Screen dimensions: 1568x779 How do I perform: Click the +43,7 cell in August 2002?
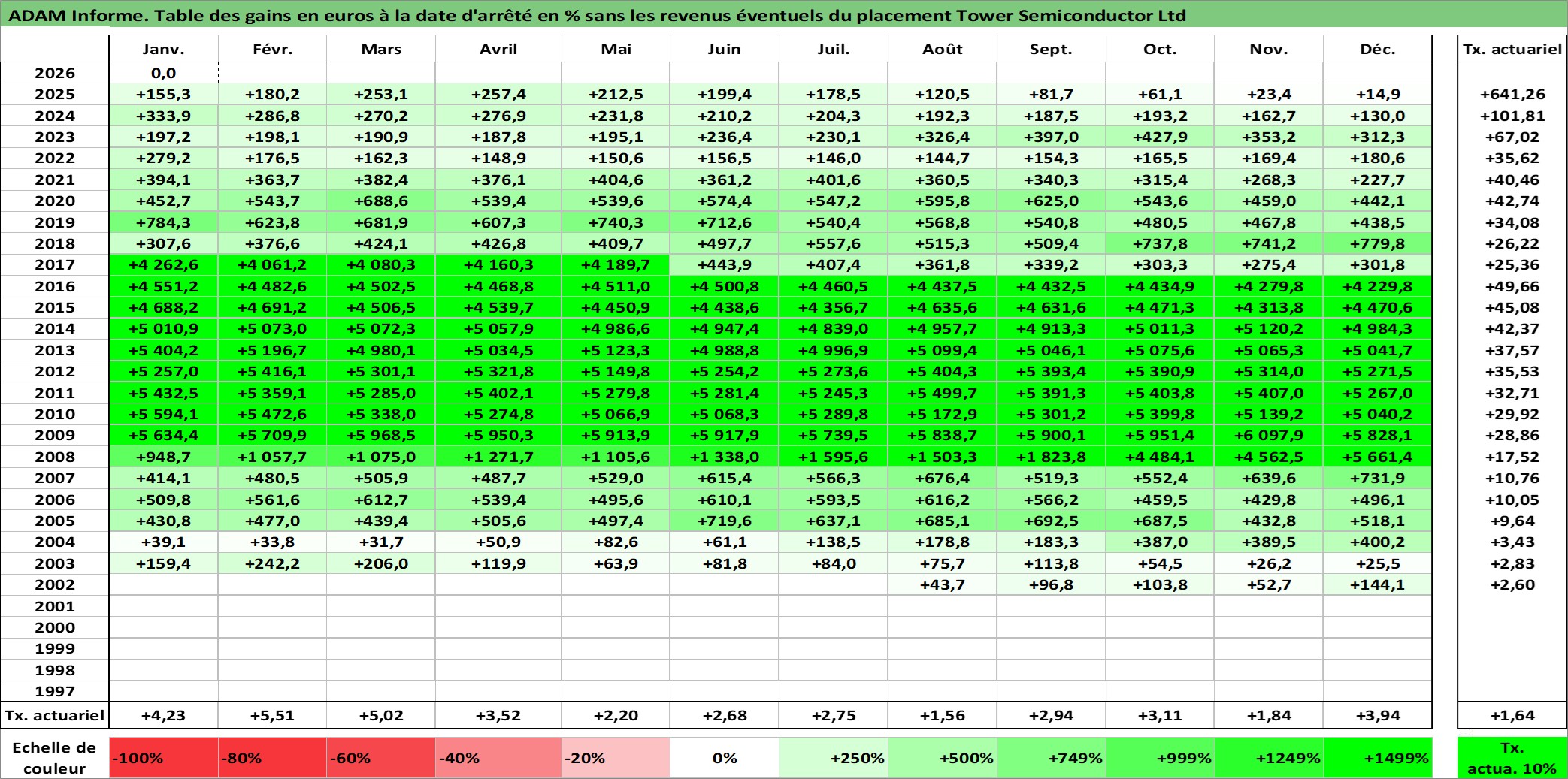point(943,584)
